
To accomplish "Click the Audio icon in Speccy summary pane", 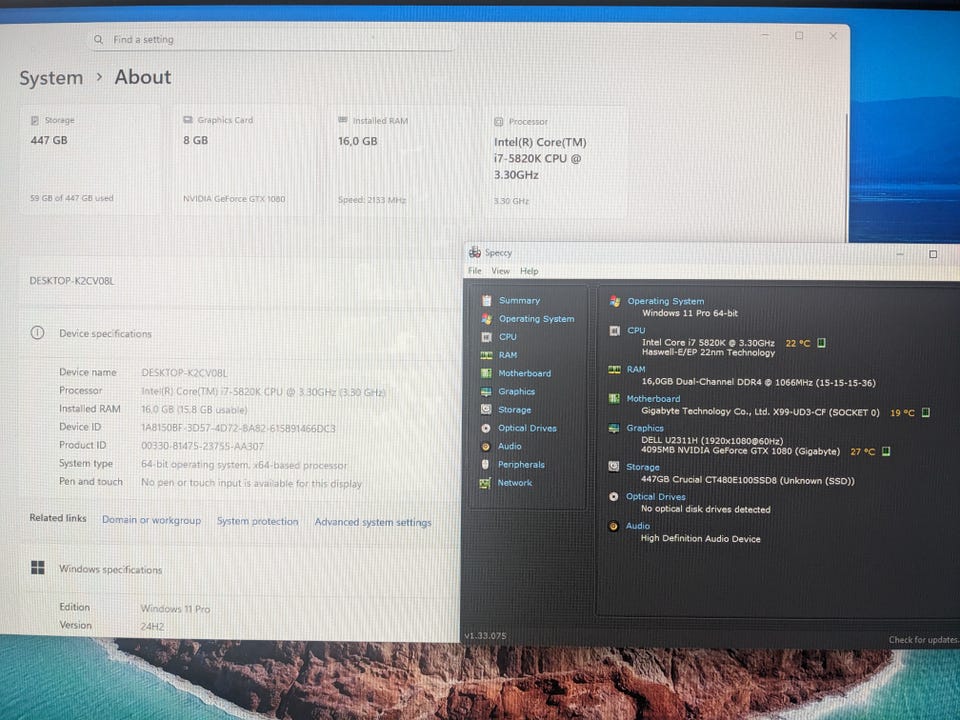I will point(613,526).
